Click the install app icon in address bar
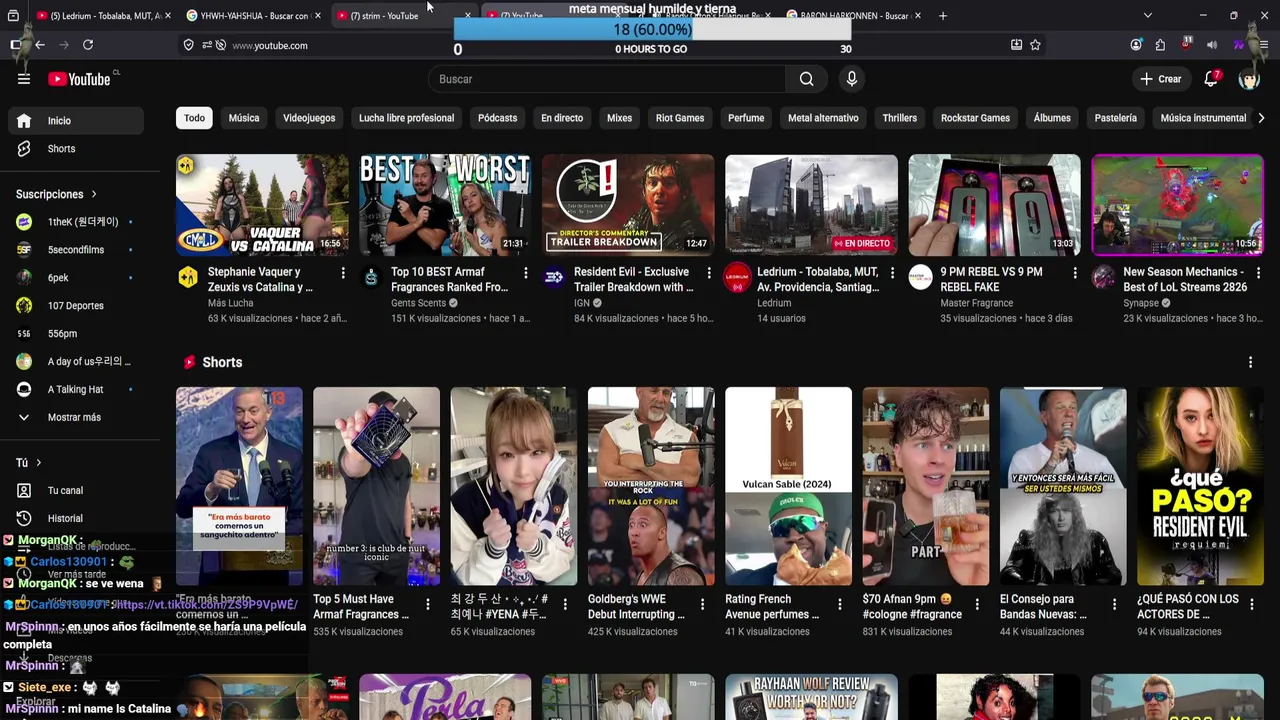 (1016, 45)
